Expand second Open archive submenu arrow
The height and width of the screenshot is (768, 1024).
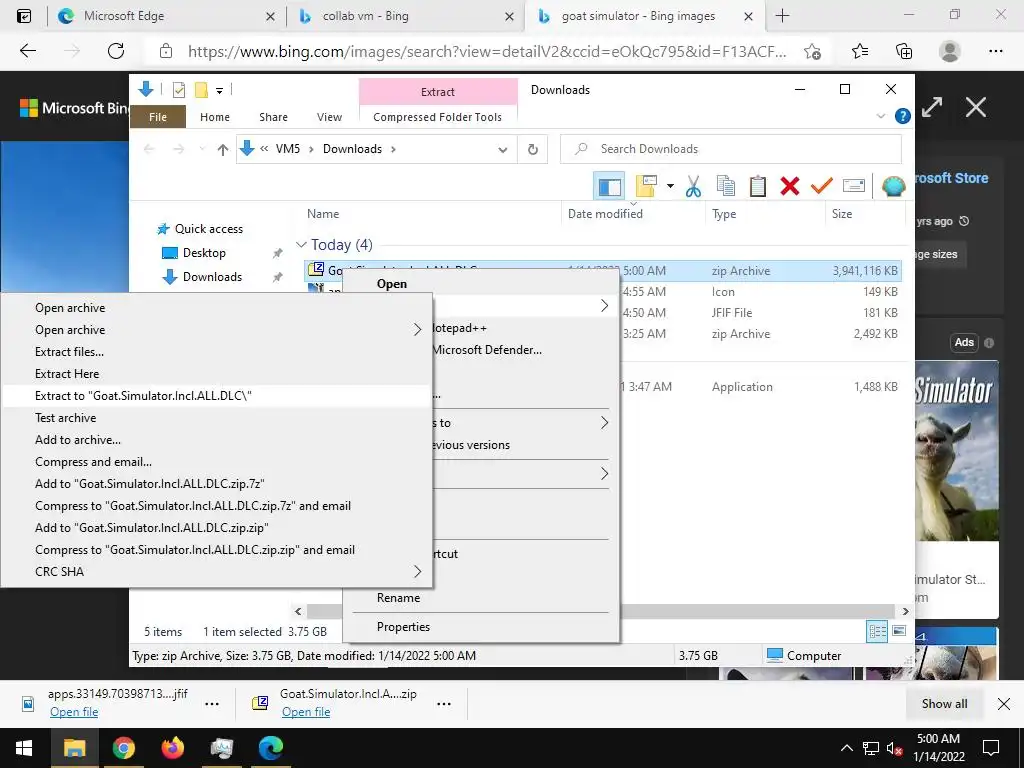coord(417,330)
